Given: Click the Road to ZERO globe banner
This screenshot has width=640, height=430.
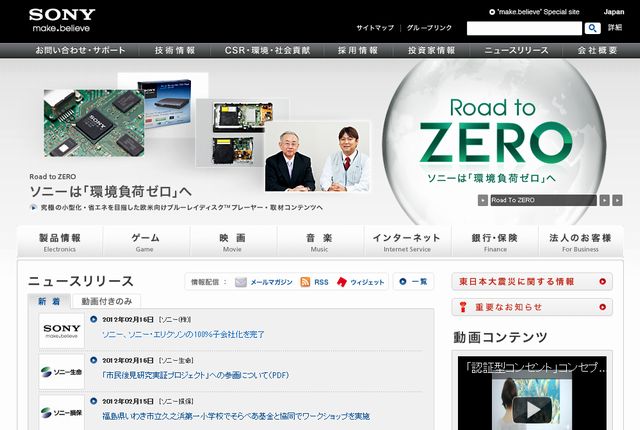Looking at the screenshot, I should (x=494, y=141).
